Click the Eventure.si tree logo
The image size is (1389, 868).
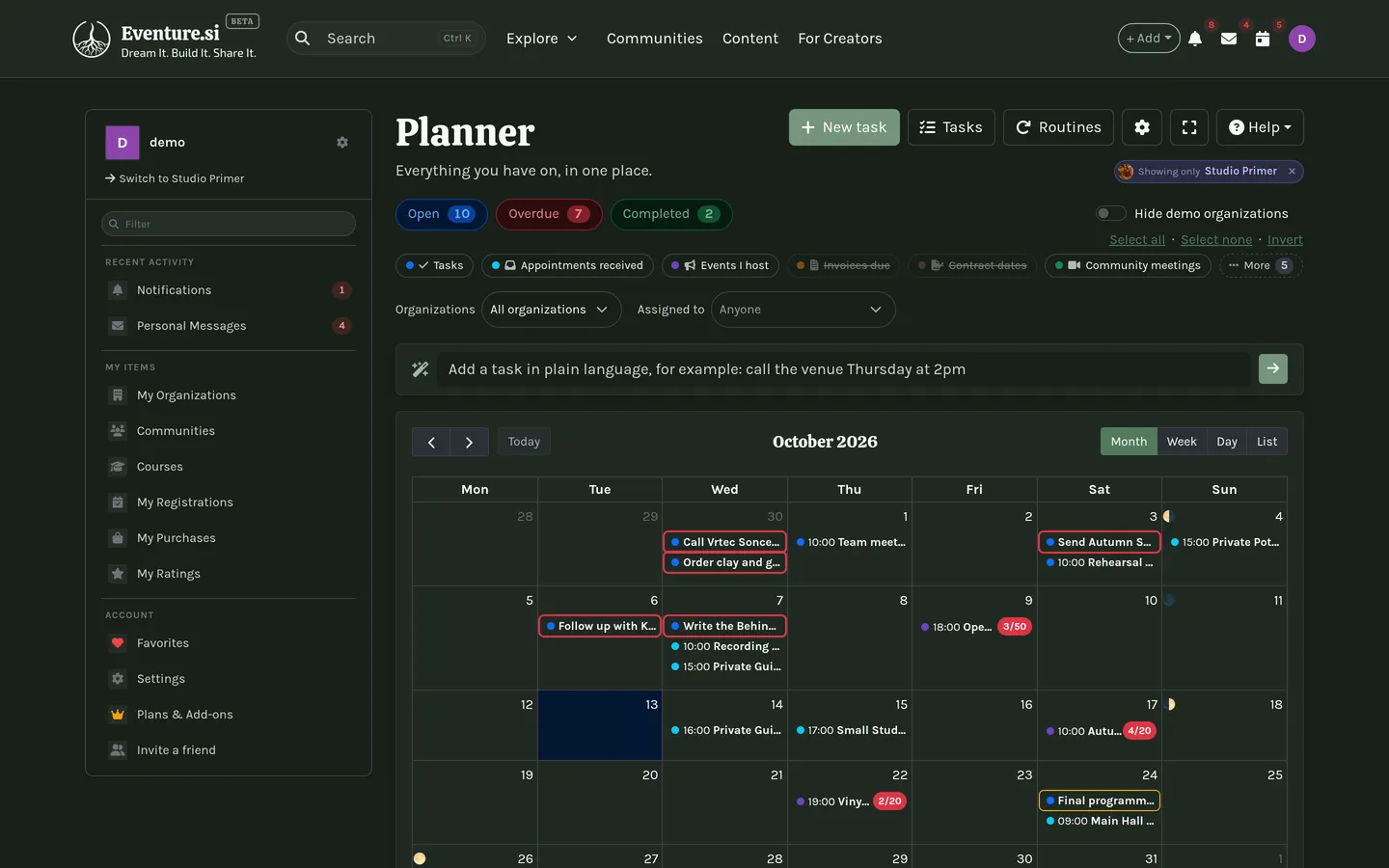click(x=92, y=40)
